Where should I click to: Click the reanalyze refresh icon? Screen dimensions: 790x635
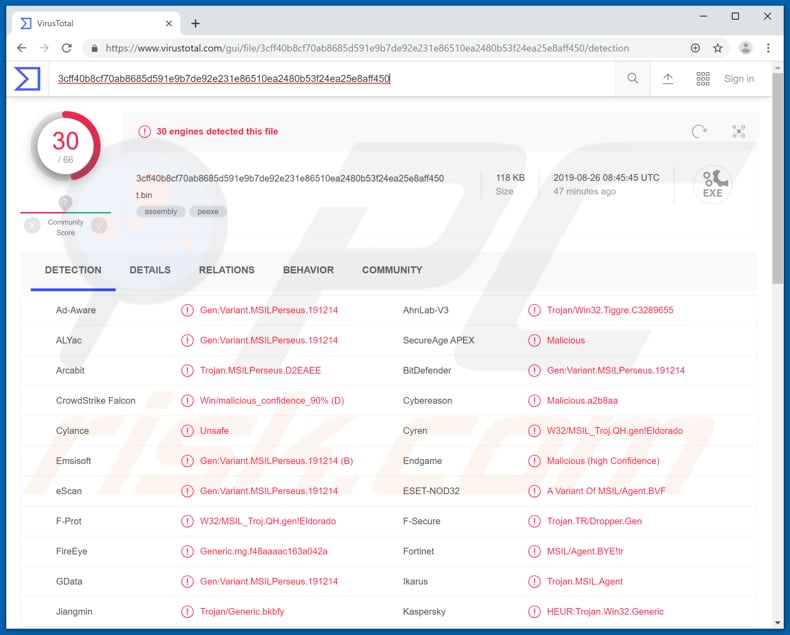tap(699, 132)
